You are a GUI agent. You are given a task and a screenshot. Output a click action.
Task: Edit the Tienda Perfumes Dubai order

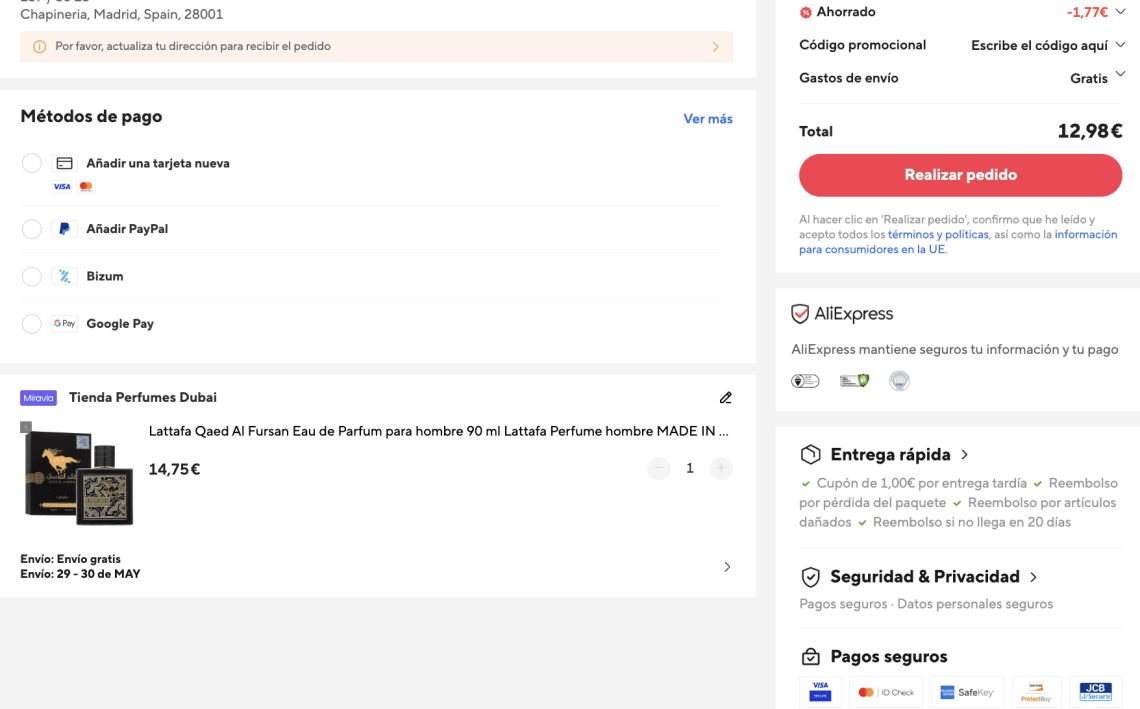(x=726, y=398)
